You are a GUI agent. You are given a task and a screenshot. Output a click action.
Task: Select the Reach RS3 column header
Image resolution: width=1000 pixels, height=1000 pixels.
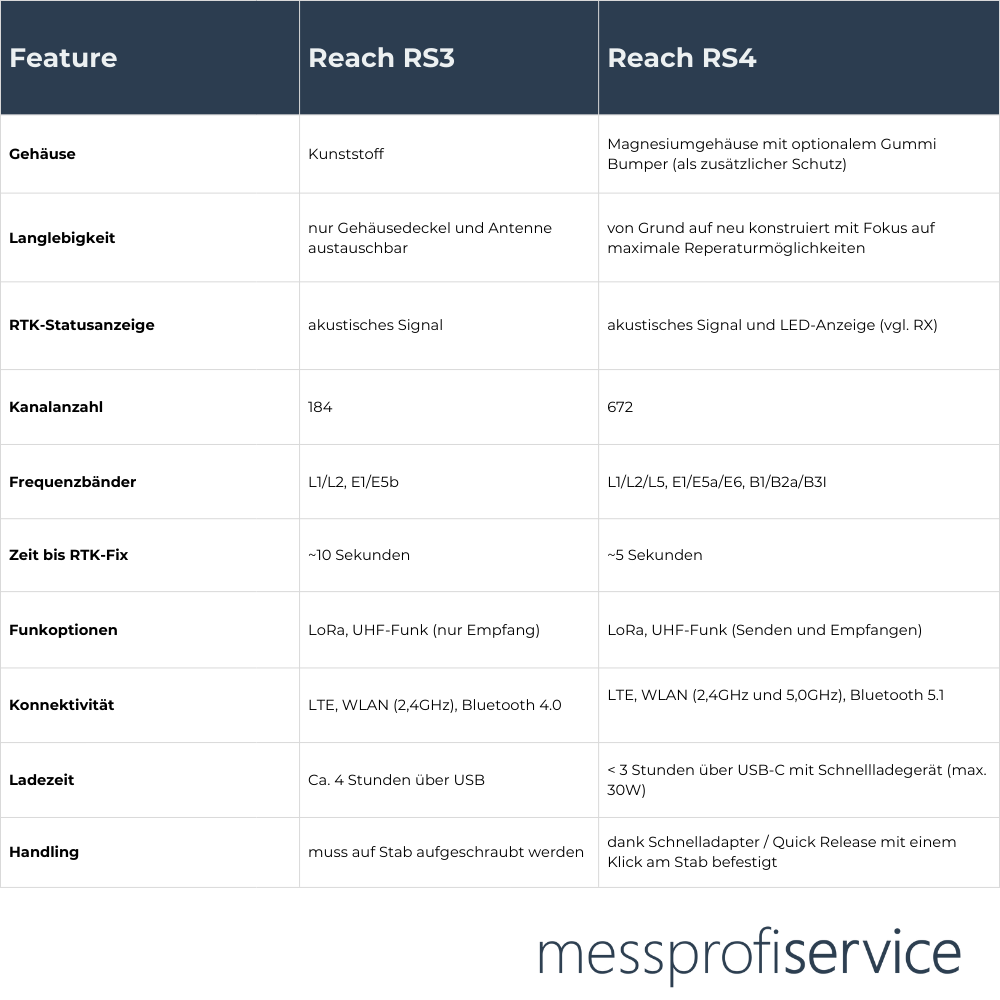(381, 58)
